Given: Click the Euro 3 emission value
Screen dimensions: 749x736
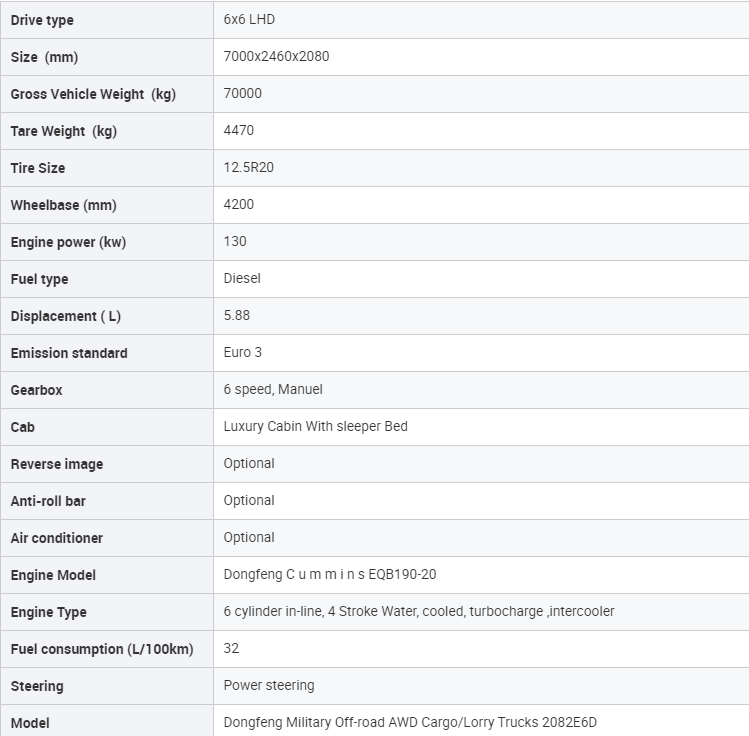Looking at the screenshot, I should click(x=243, y=352).
